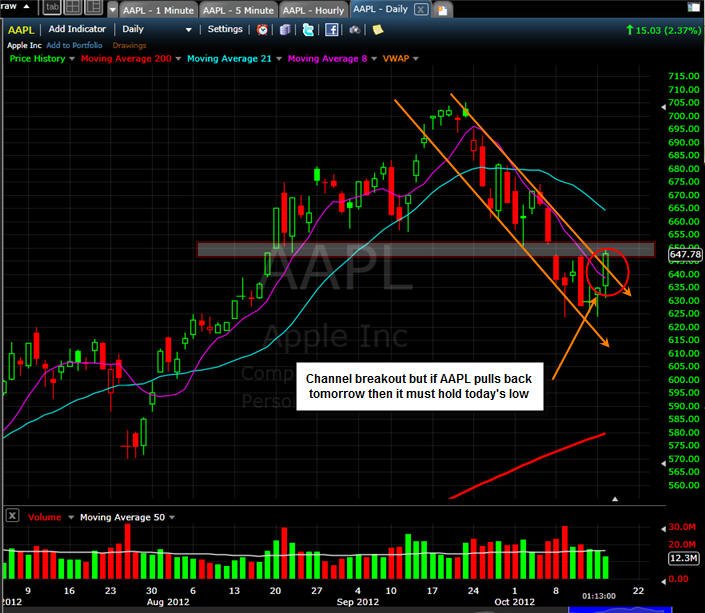Open a new chart tab

[442, 10]
